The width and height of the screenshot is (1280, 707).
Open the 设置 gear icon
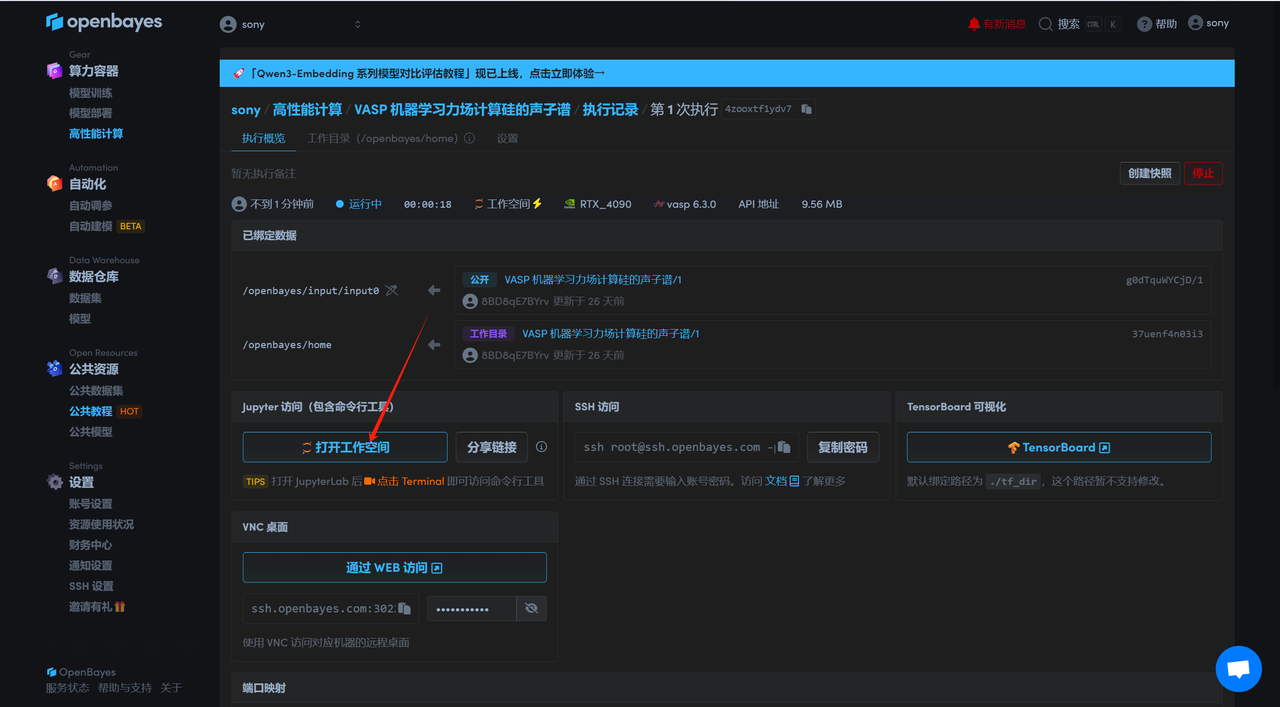[54, 482]
